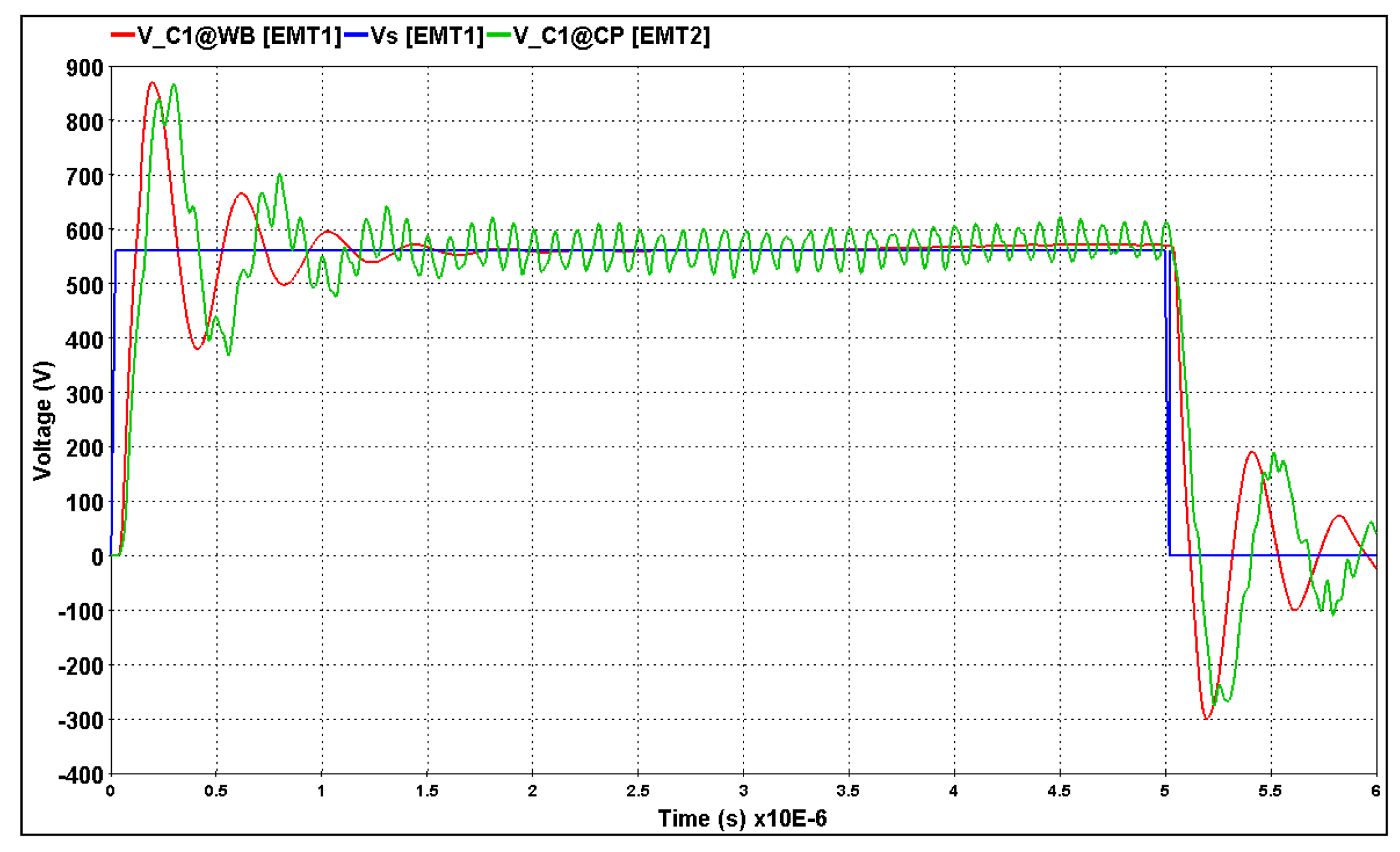Select the Vs [EMT1] legend label
Viewport: 1400px width, 852px height.
[x=427, y=35]
